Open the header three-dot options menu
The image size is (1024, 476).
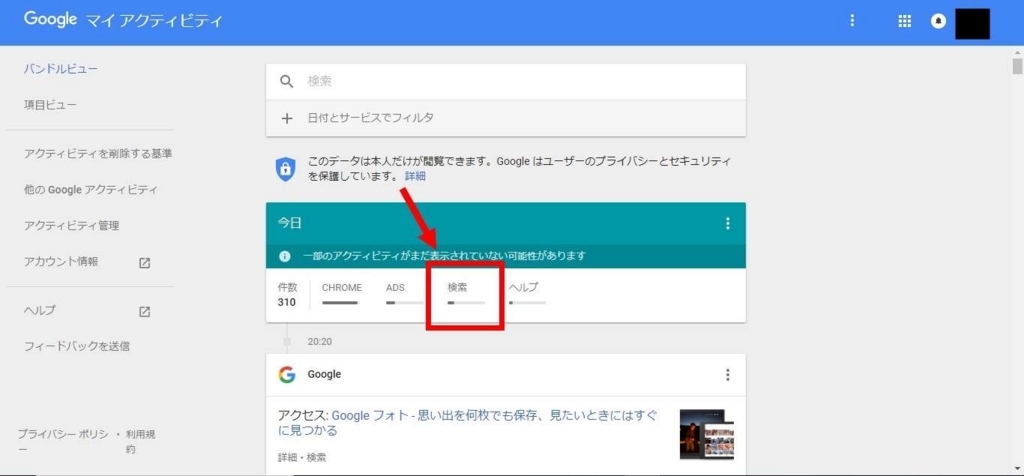pos(852,21)
